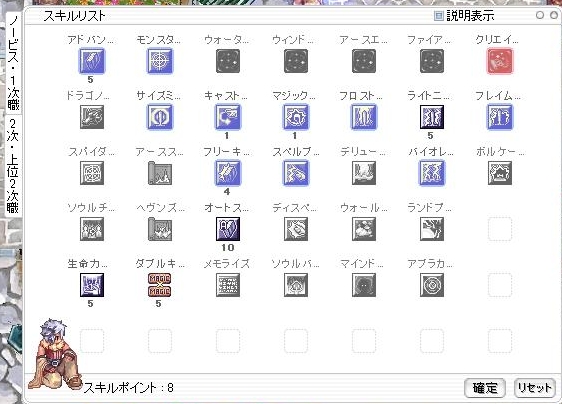Select the ライトニ… skill icon
Screen dimensions: 562x404
[x=432, y=117]
